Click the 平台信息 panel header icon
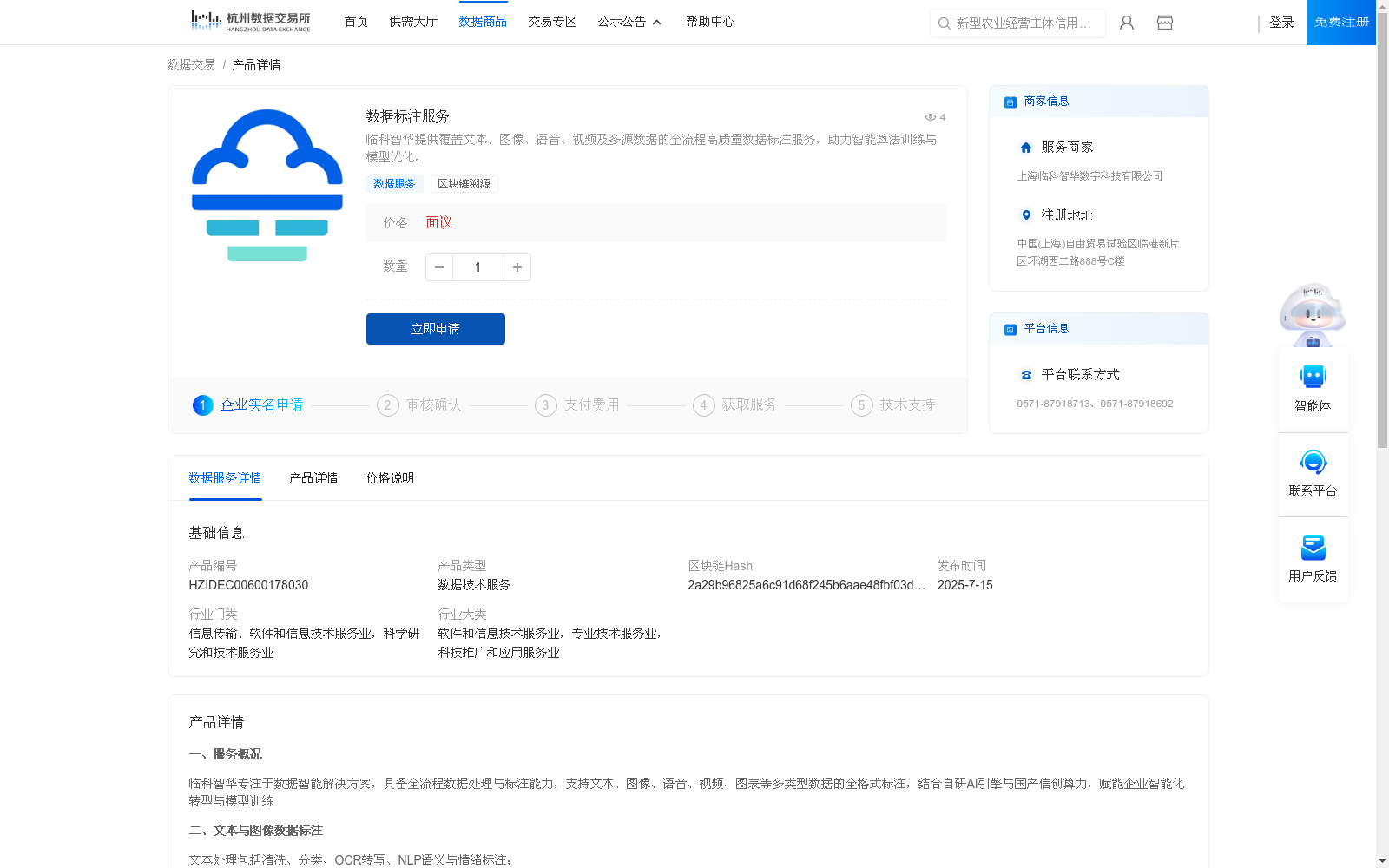Image resolution: width=1389 pixels, height=868 pixels. pyautogui.click(x=1010, y=329)
